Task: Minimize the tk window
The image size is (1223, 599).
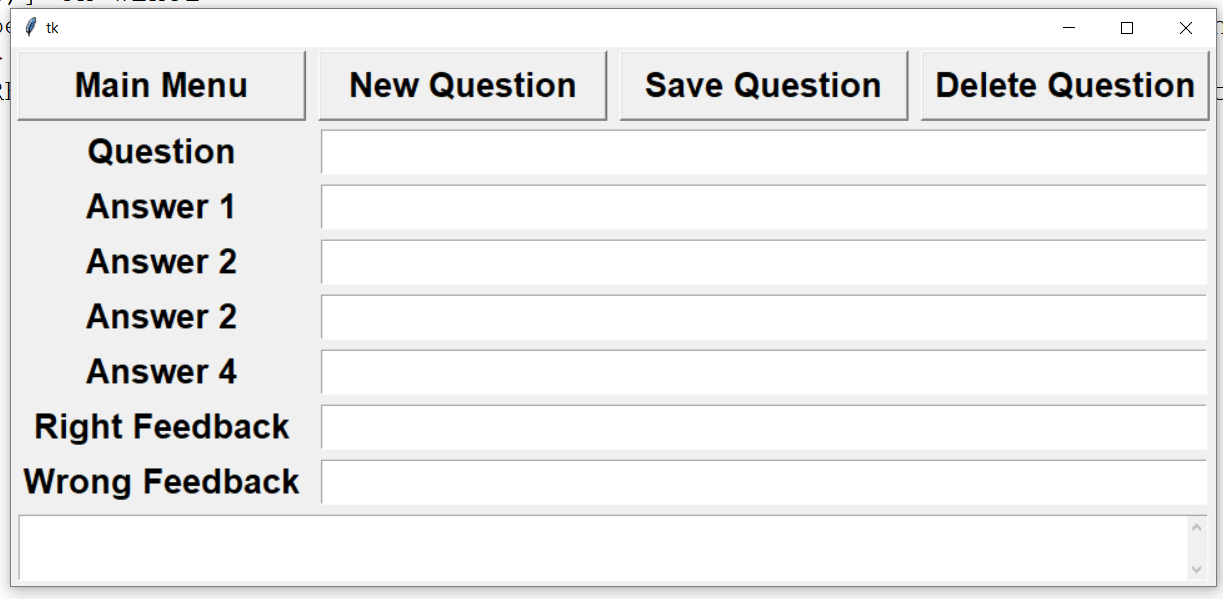Action: 1069,28
